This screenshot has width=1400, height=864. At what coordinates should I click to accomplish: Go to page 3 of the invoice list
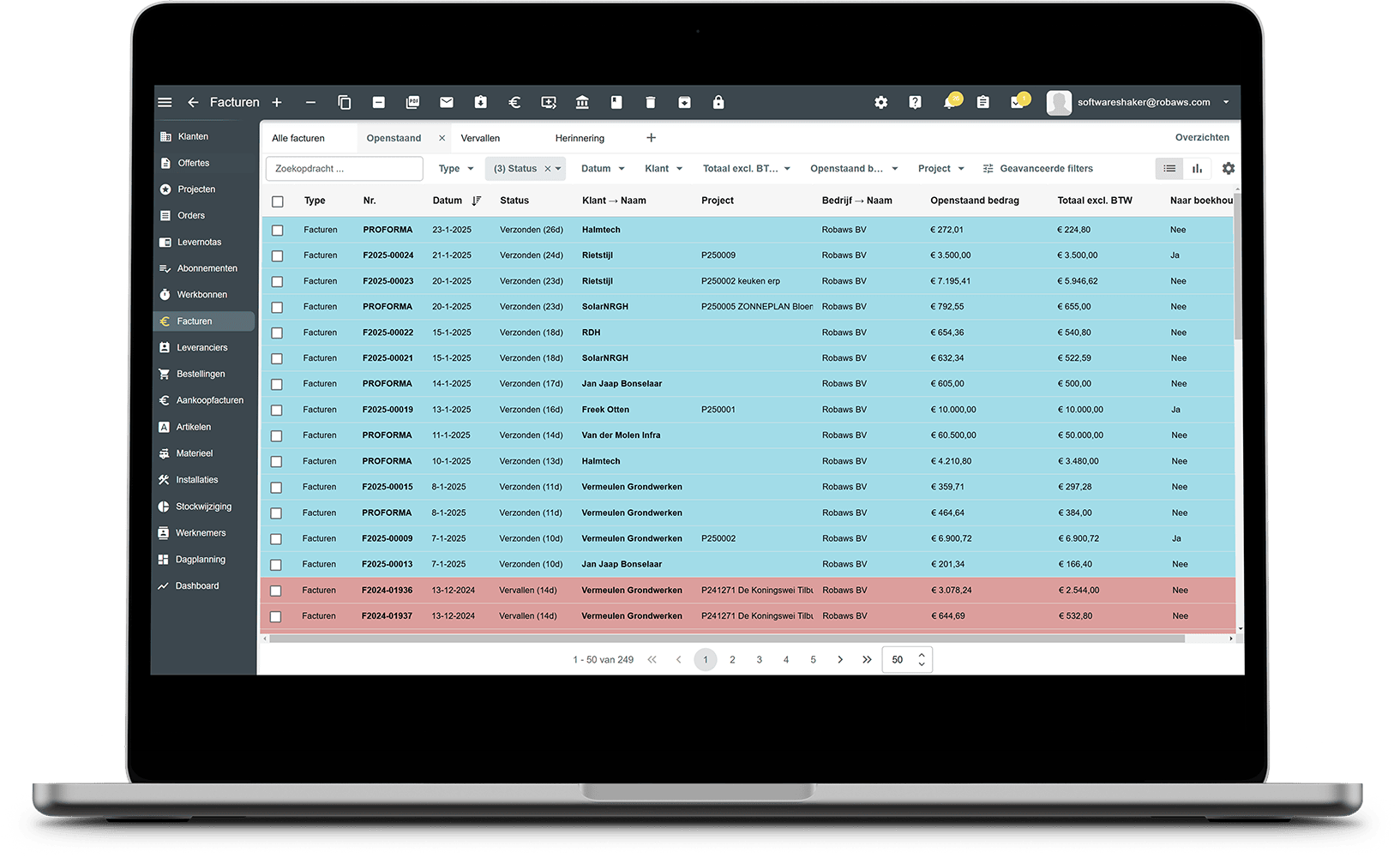[x=759, y=659]
